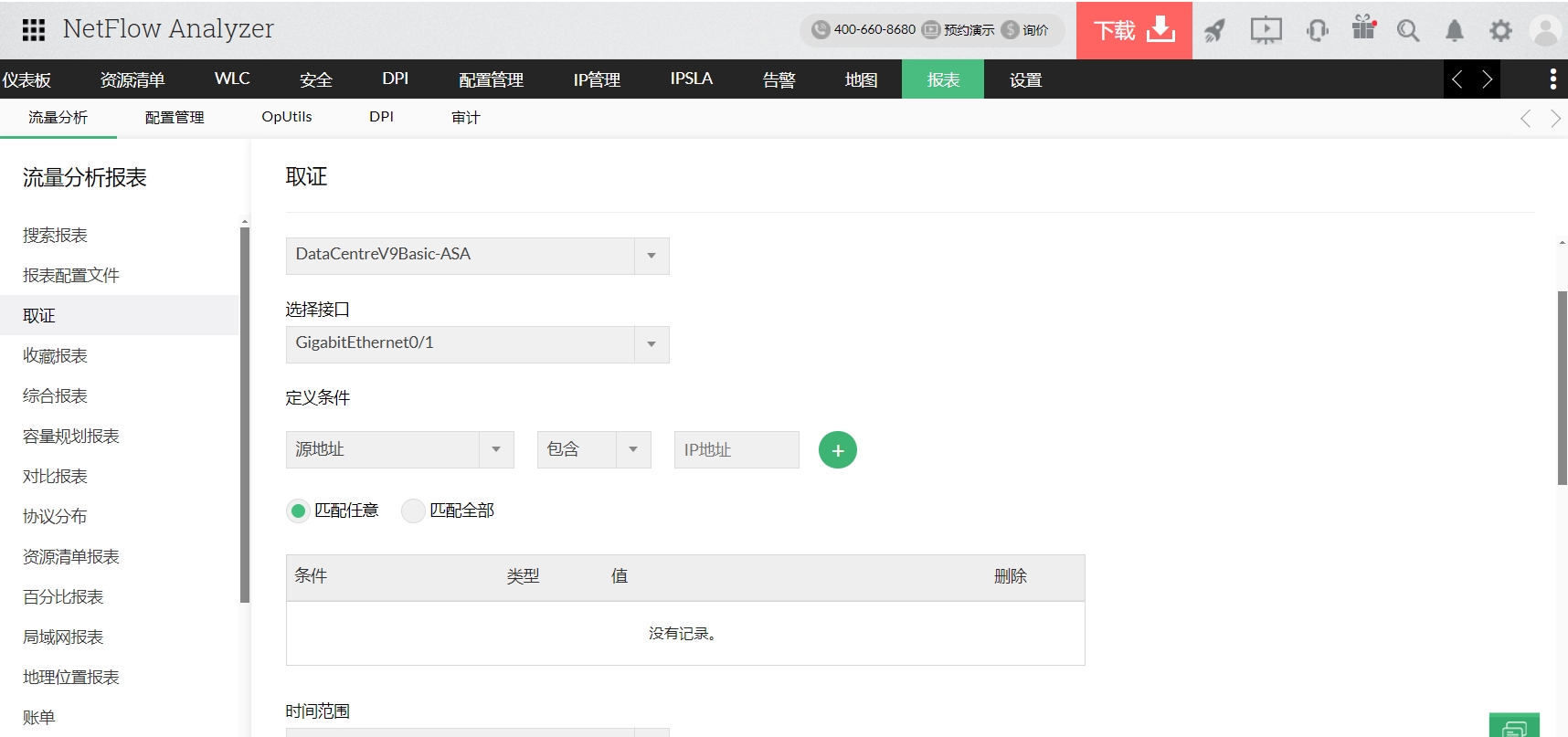Click the main page vertical scrollbar
Image resolution: width=1568 pixels, height=737 pixels.
[x=1563, y=388]
